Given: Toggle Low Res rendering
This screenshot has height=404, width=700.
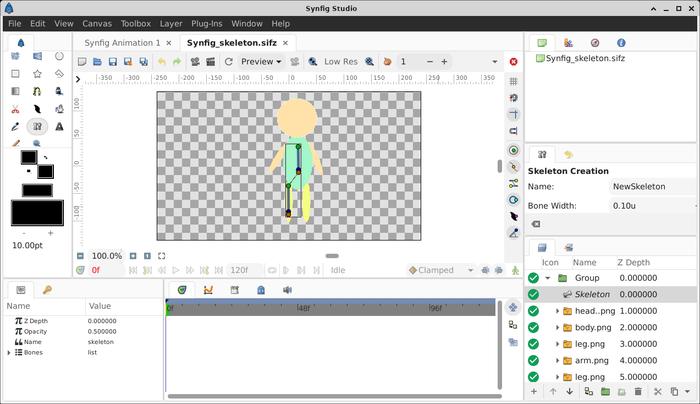Looking at the screenshot, I should tap(341, 62).
